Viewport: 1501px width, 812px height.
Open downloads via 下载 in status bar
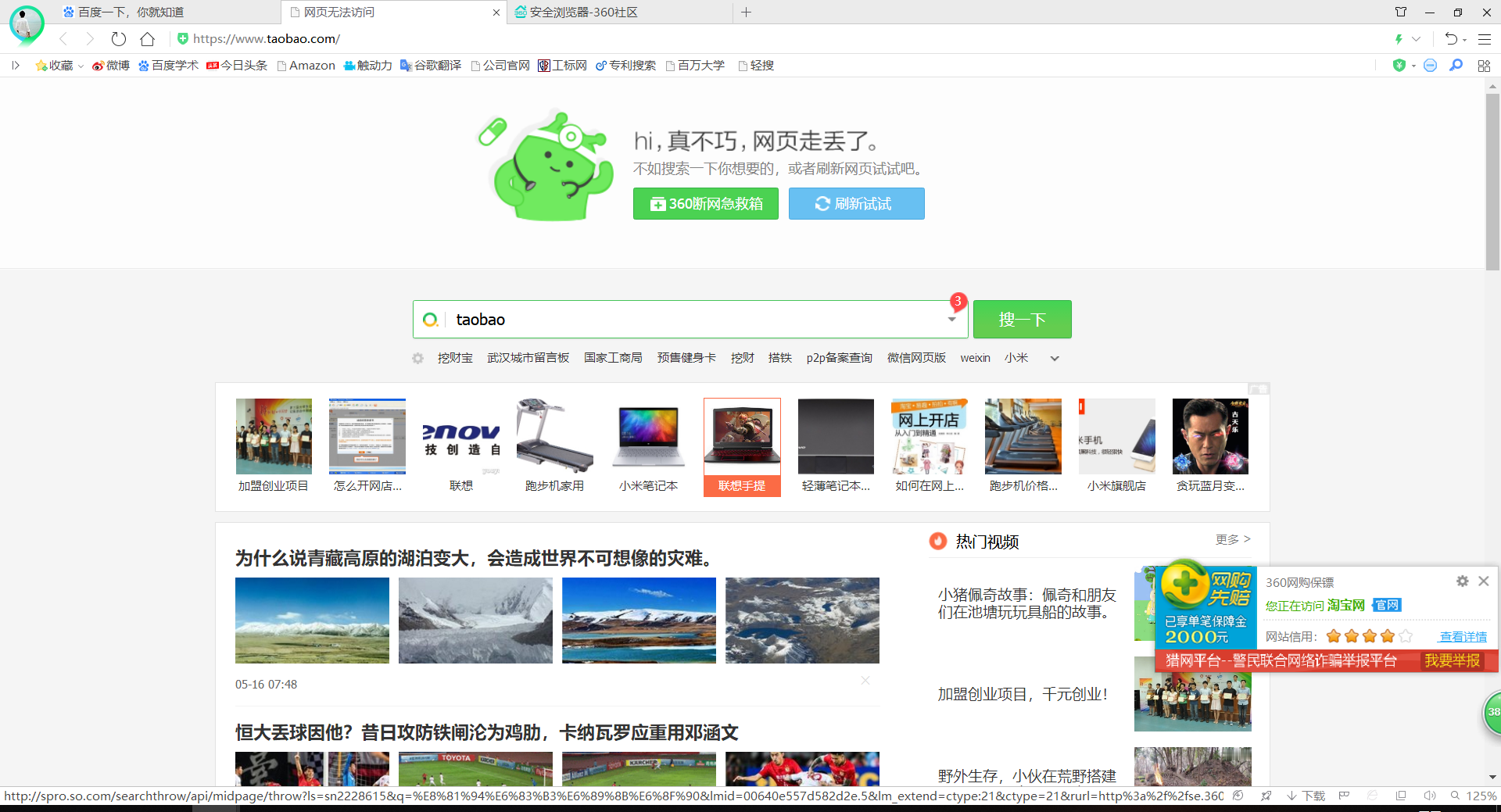[x=1306, y=796]
